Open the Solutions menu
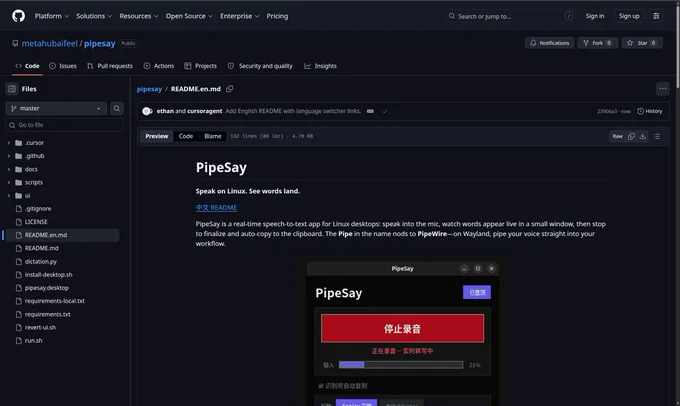The height and width of the screenshot is (406, 680). (x=94, y=16)
